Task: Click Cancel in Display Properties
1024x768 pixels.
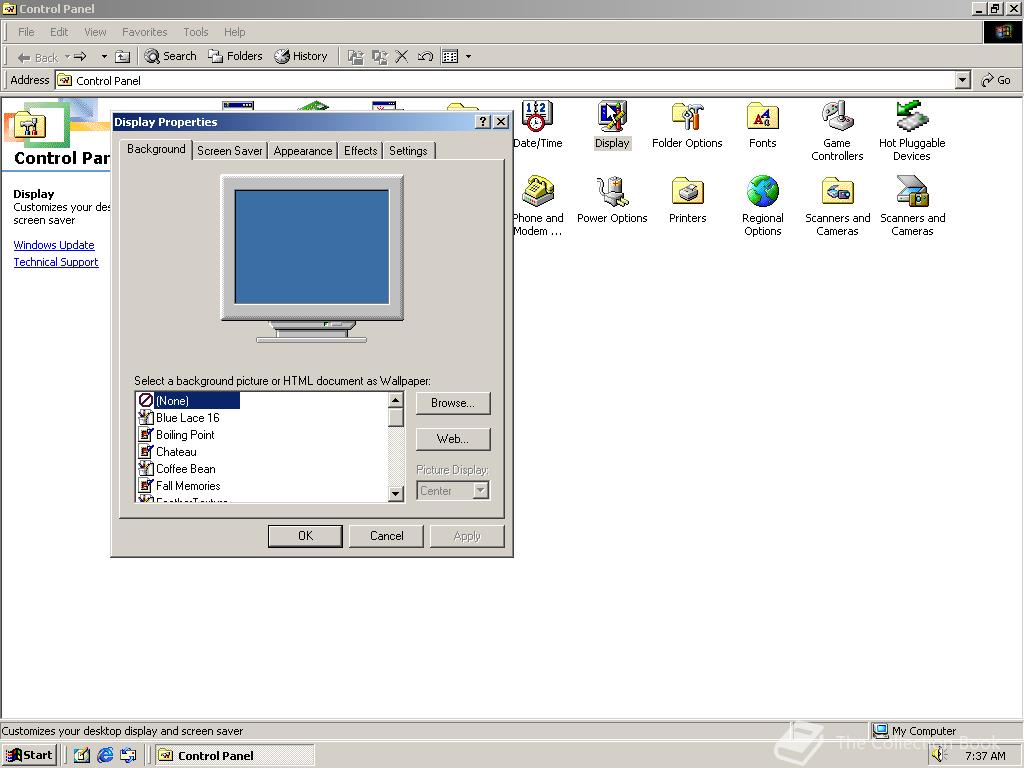Action: [x=387, y=536]
